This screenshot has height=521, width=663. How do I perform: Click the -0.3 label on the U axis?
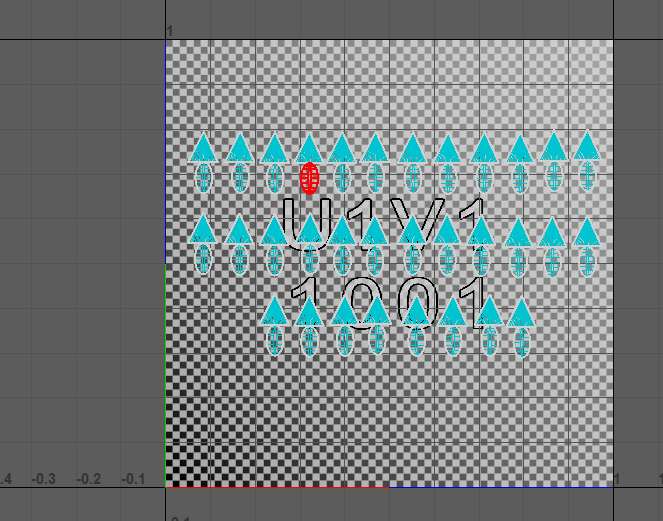pos(43,479)
